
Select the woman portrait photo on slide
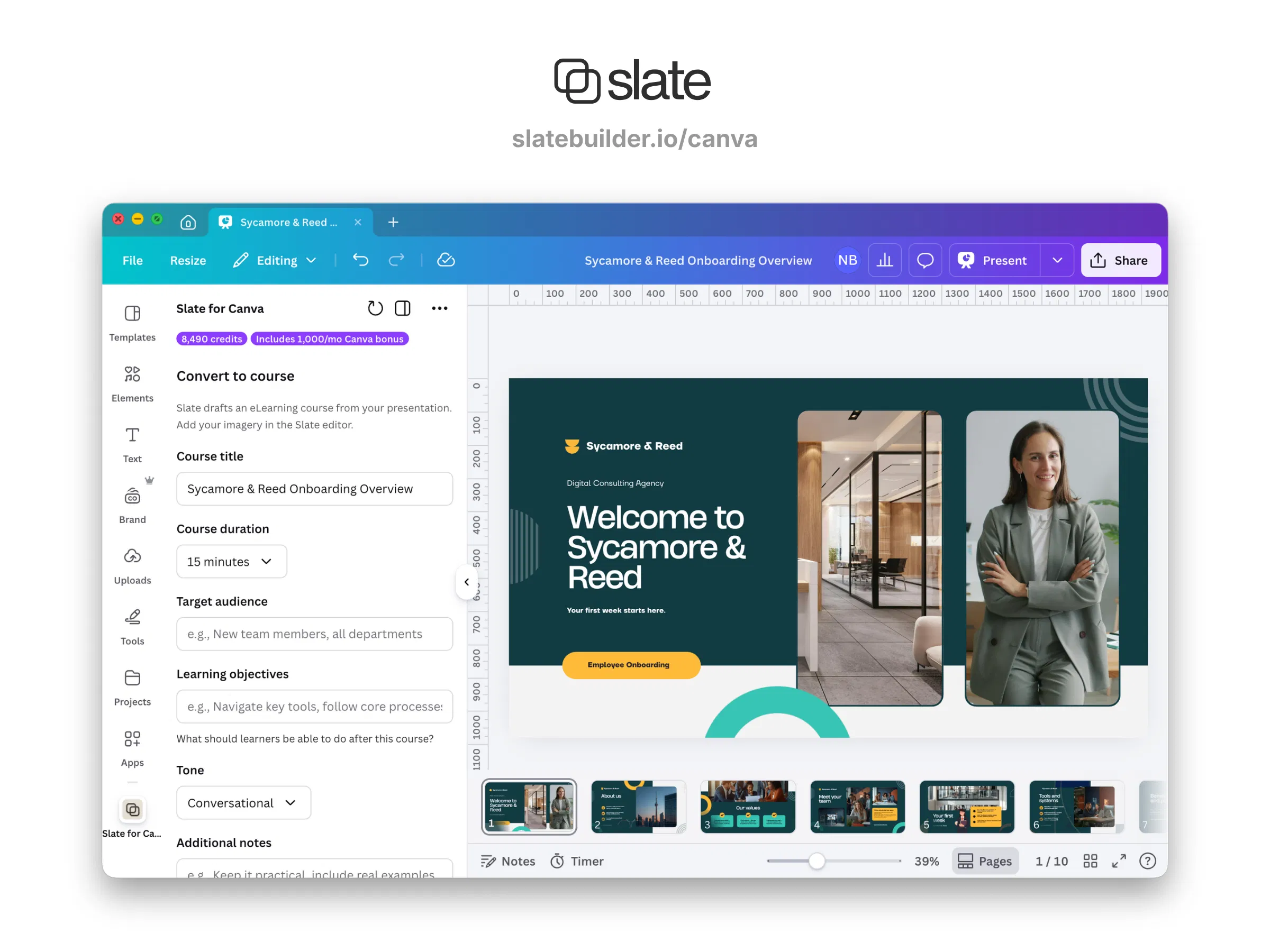point(1042,558)
